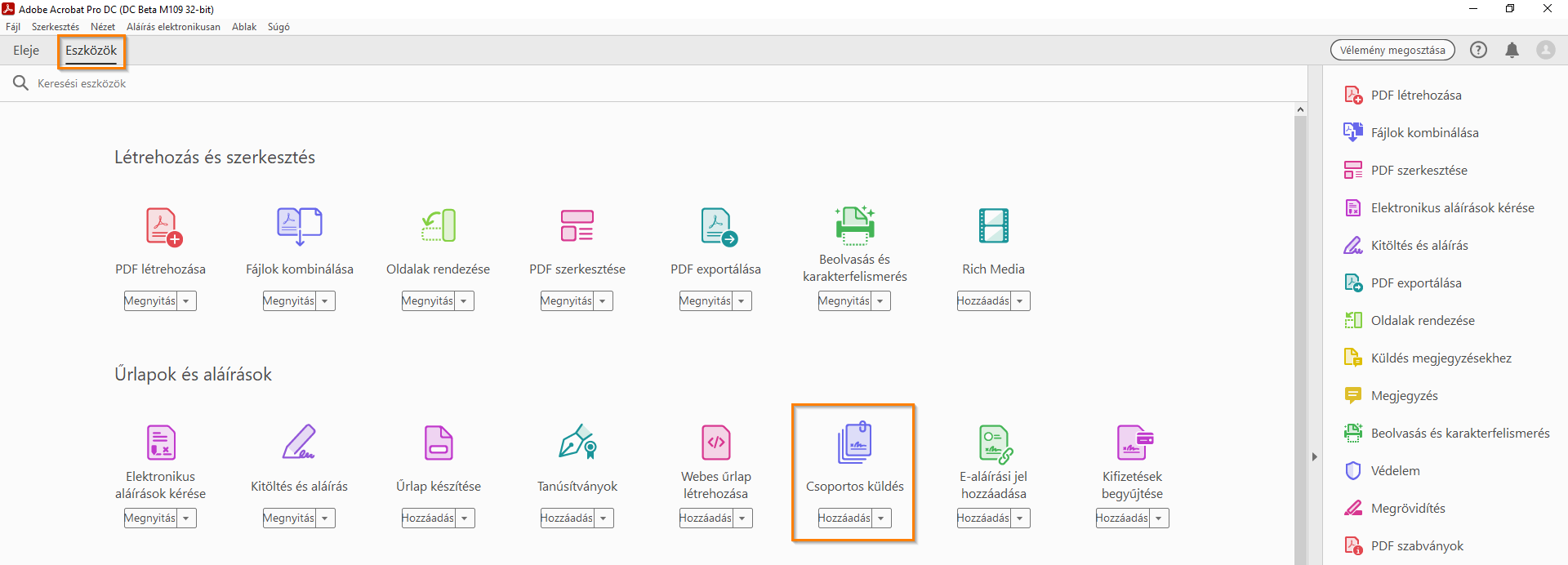Click the search magnifier icon
1568x565 pixels.
coord(20,83)
